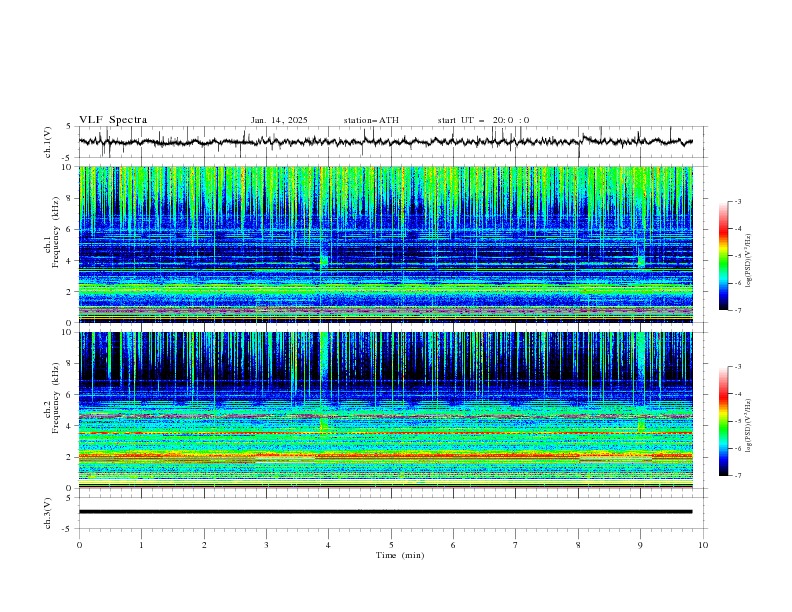Image resolution: width=792 pixels, height=612 pixels.
Task: Click the "VLF Spectra" title text
Action: [x=113, y=120]
